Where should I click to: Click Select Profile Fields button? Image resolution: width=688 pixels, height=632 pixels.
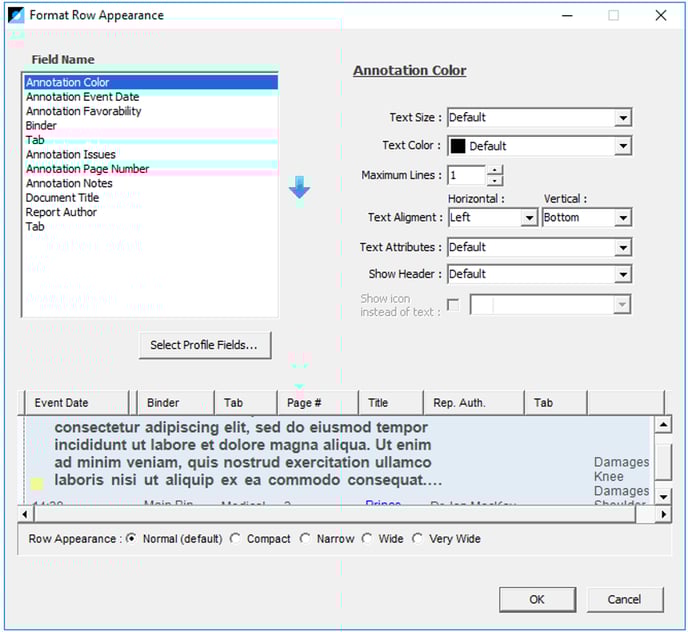pyautogui.click(x=205, y=345)
